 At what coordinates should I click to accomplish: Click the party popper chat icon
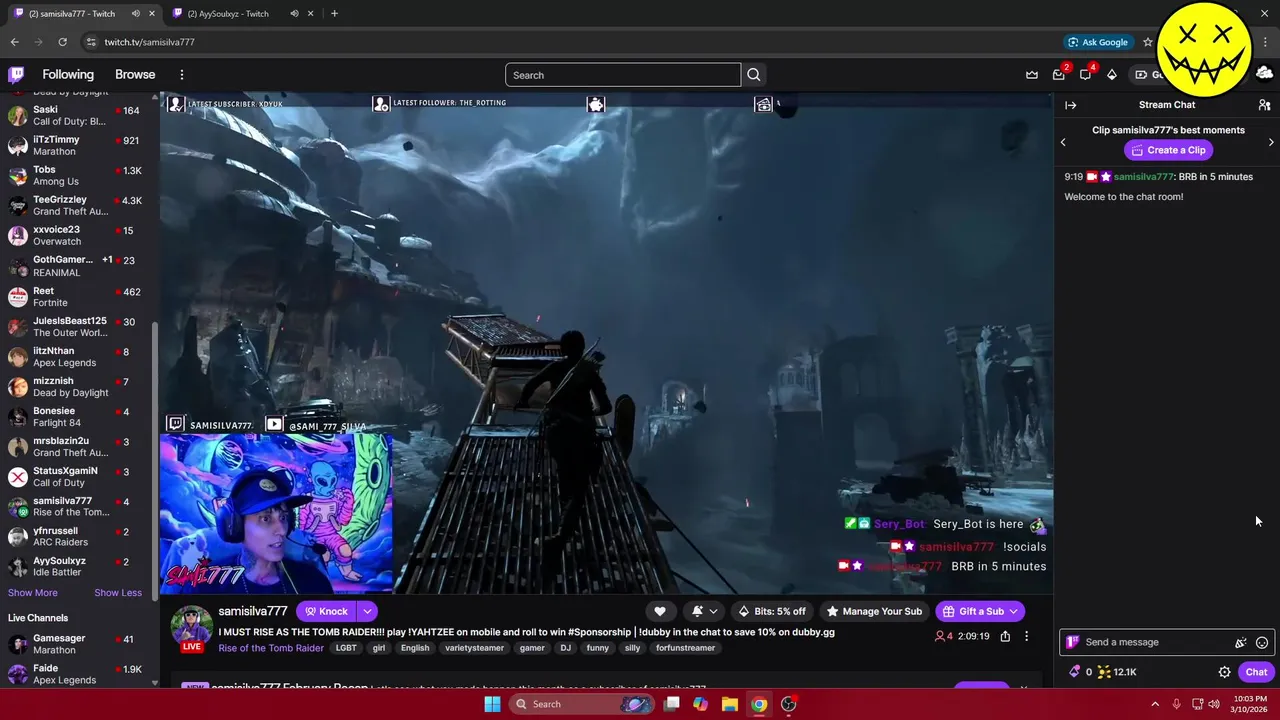tap(1240, 642)
